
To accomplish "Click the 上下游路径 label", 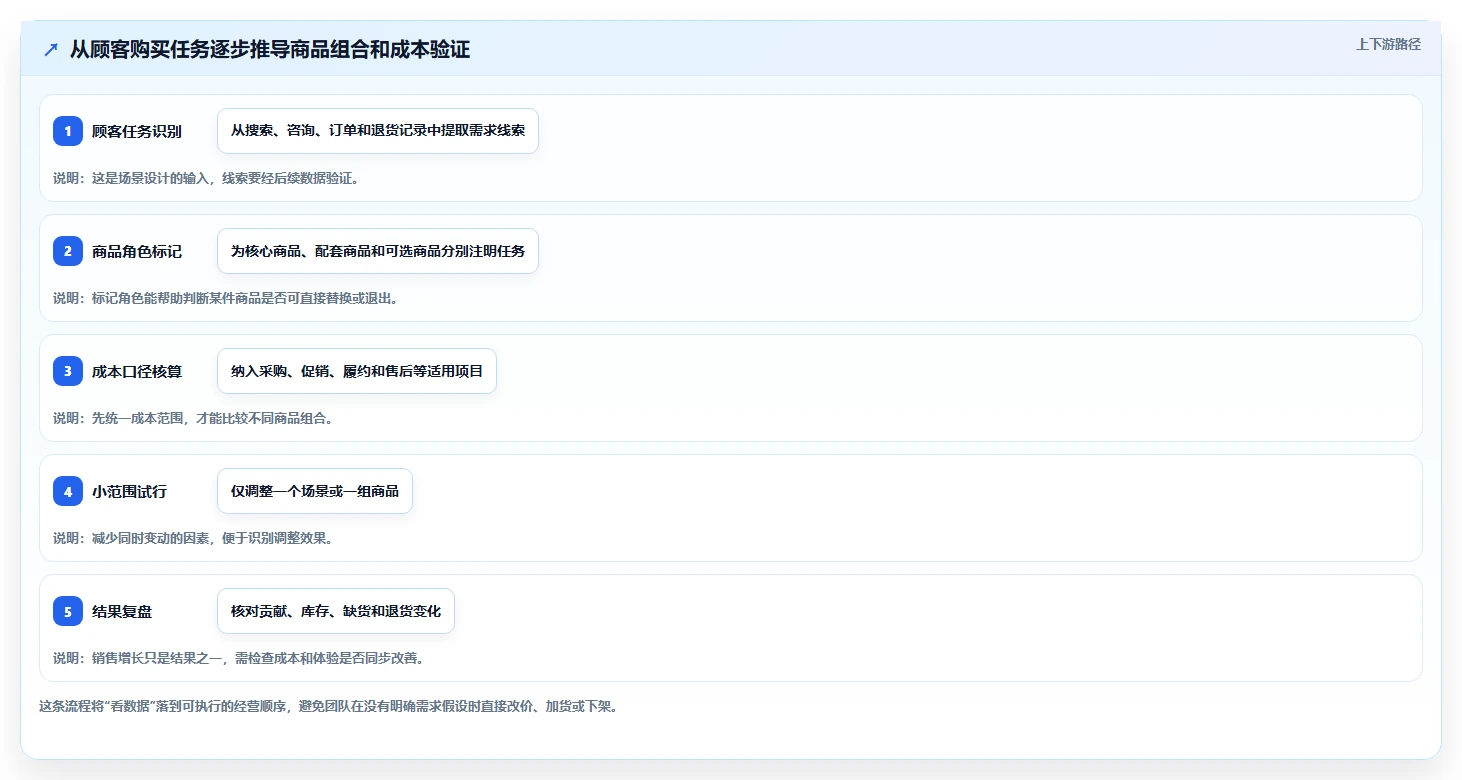I will point(1388,44).
